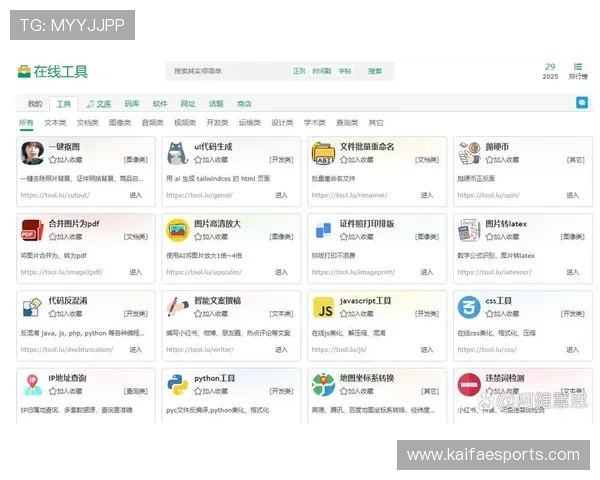600x480 pixels.
Task: Filter tools by 图像类 category
Action: pyautogui.click(x=120, y=122)
